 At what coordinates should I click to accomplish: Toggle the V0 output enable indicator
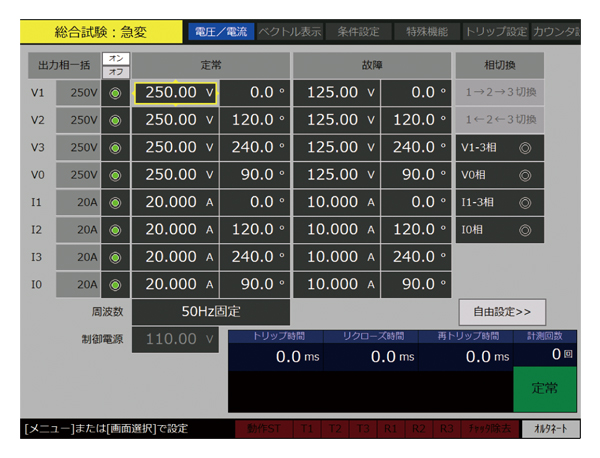(x=115, y=175)
